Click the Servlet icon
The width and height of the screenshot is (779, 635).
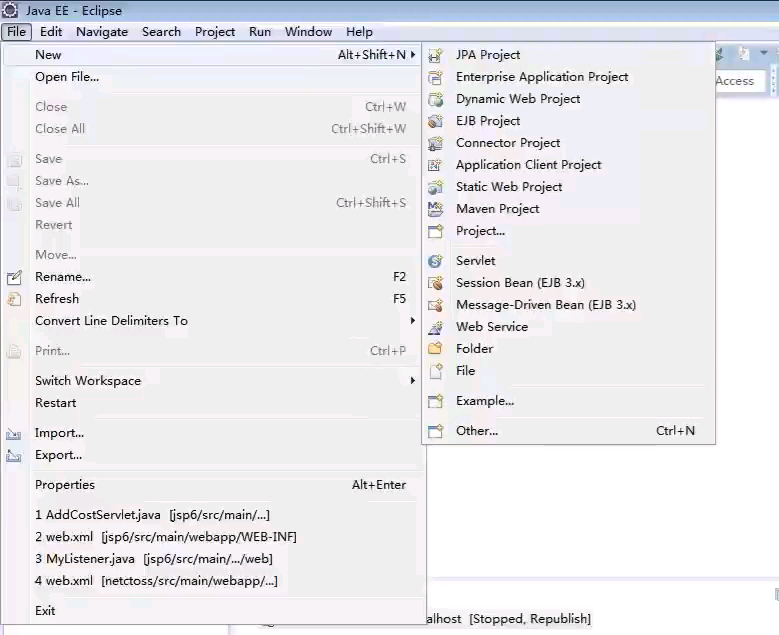[x=435, y=261]
